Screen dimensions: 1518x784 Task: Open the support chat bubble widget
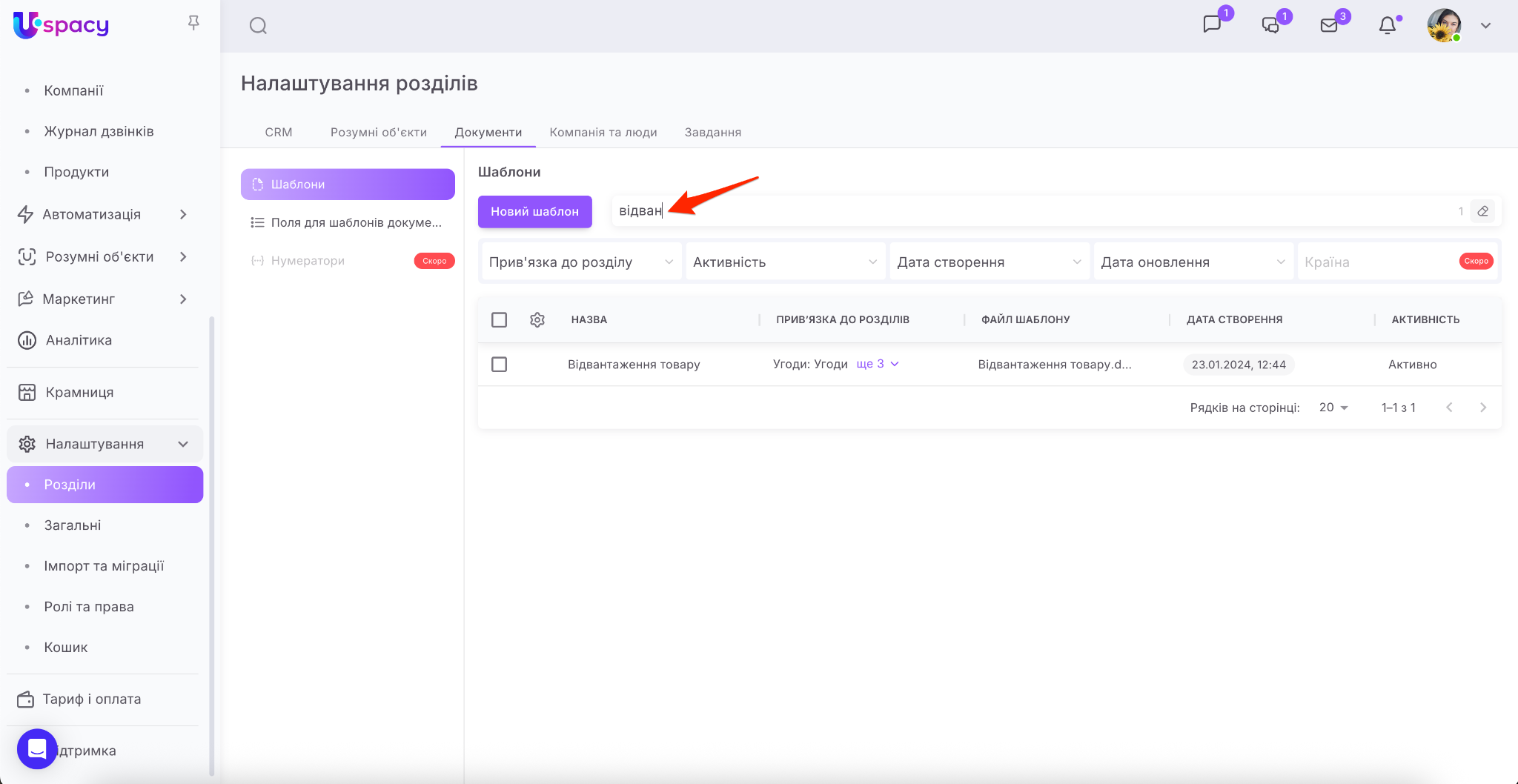click(x=37, y=748)
